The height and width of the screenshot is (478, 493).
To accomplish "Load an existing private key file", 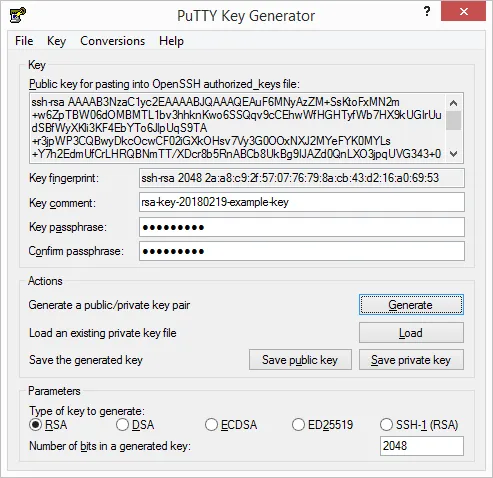I will coord(411,333).
